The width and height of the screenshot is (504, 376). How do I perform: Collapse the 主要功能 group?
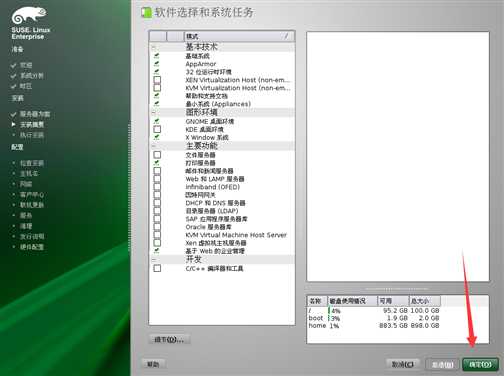(154, 146)
